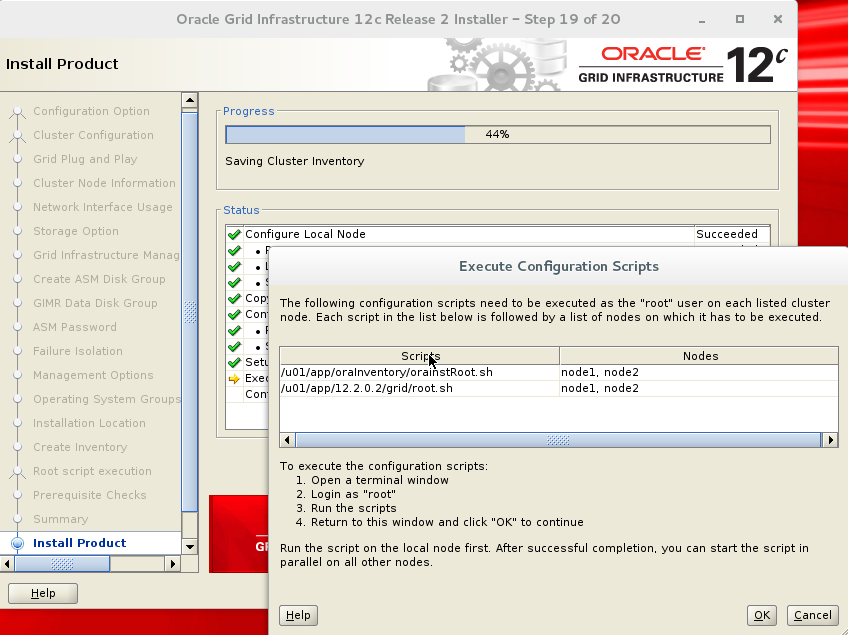Click the green checkmark on the Setup status row
Screen dimensions: 848x635
[x=233, y=362]
